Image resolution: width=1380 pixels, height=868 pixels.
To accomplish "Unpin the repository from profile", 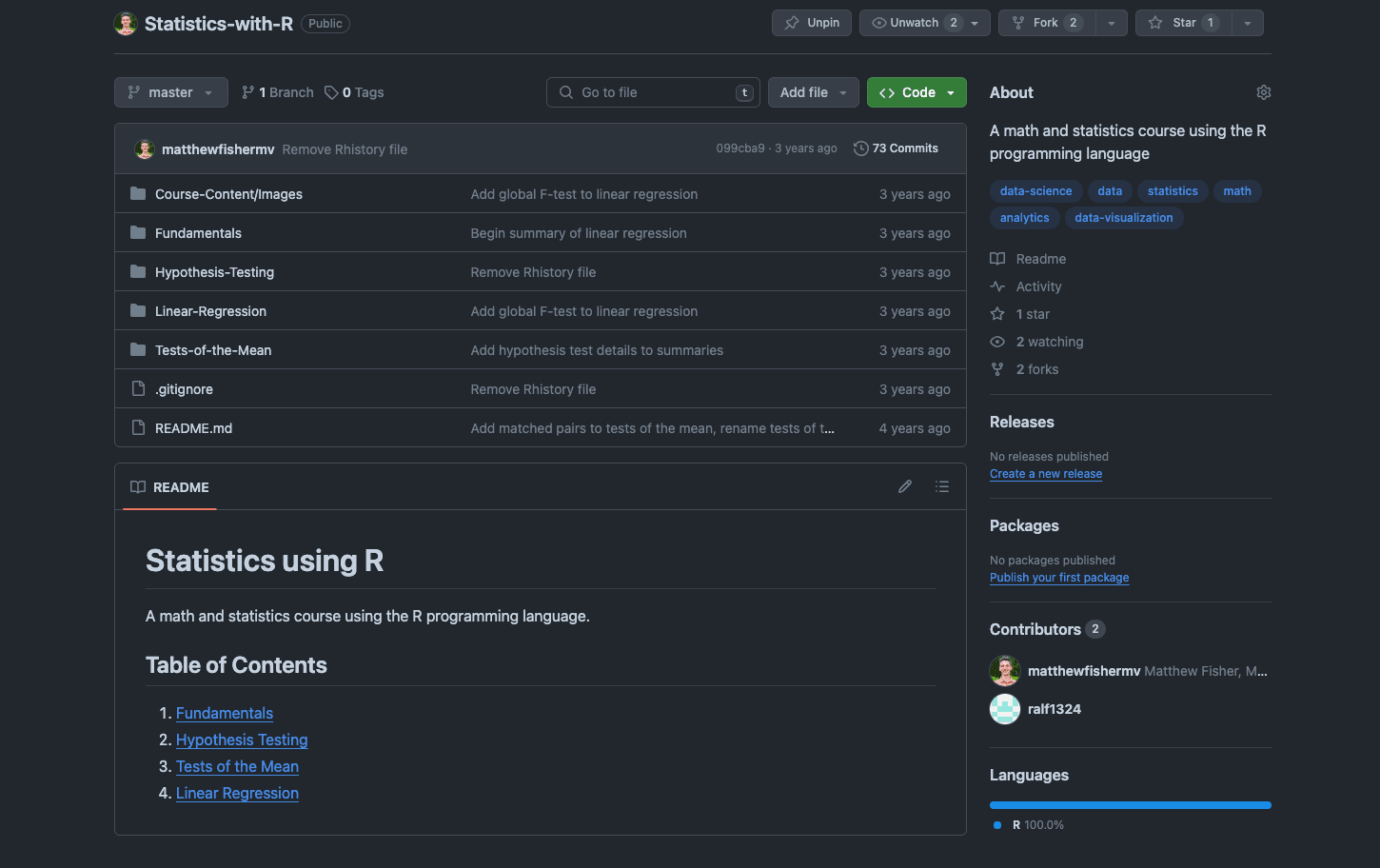I will click(x=811, y=23).
